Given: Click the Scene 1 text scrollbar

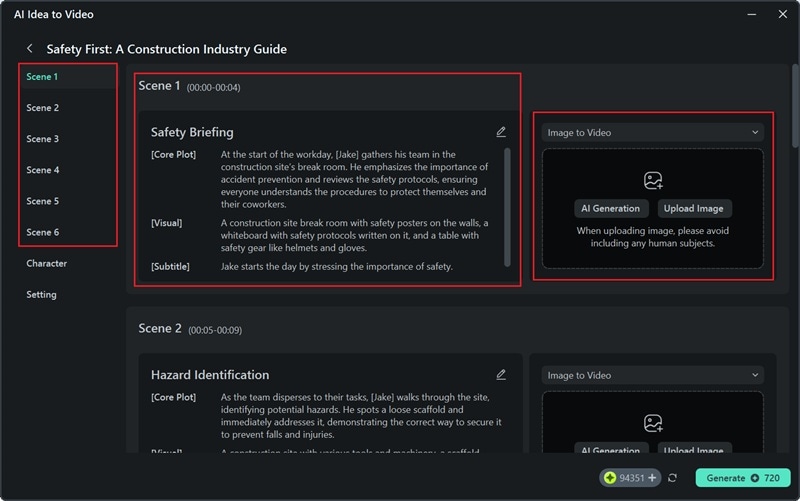Looking at the screenshot, I should 507,207.
